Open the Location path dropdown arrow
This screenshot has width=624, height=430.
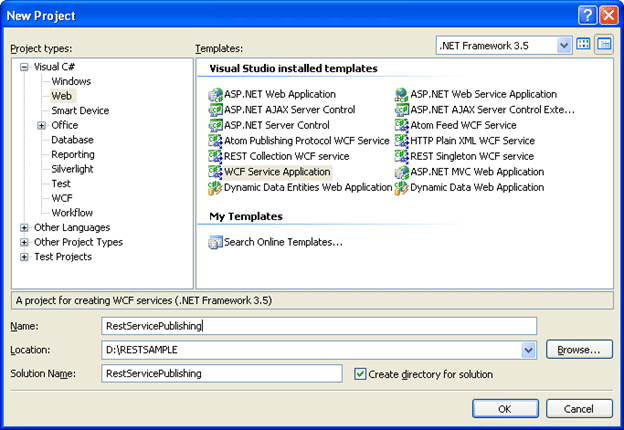(x=528, y=350)
